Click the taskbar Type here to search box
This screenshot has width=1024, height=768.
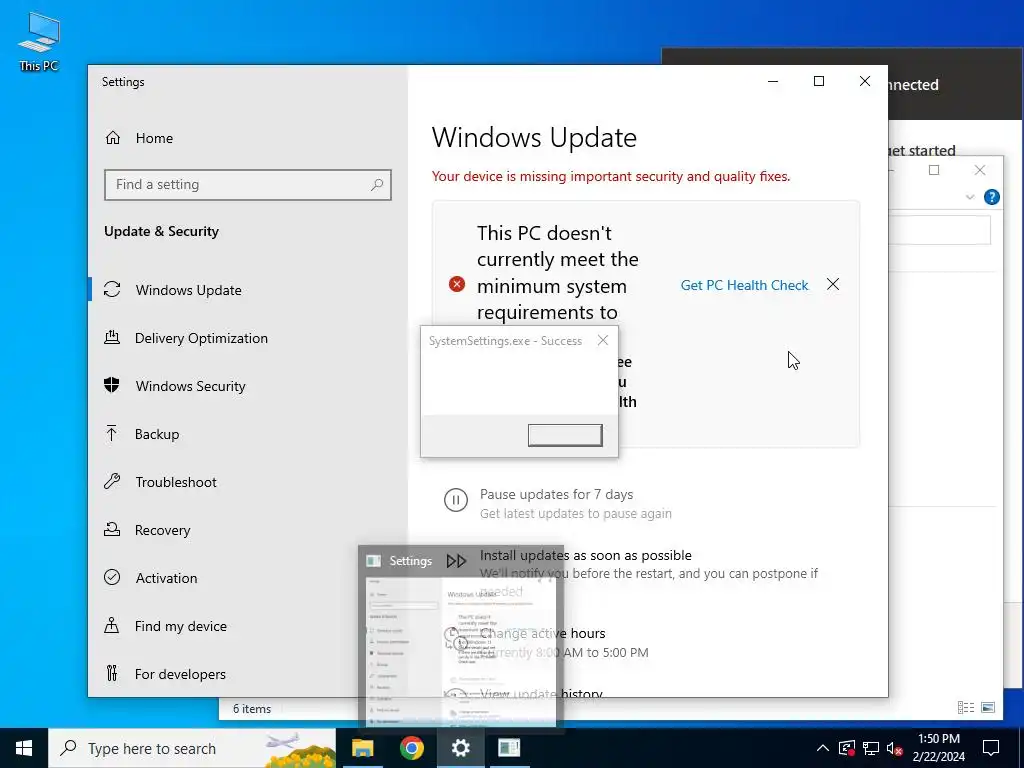pyautogui.click(x=192, y=748)
